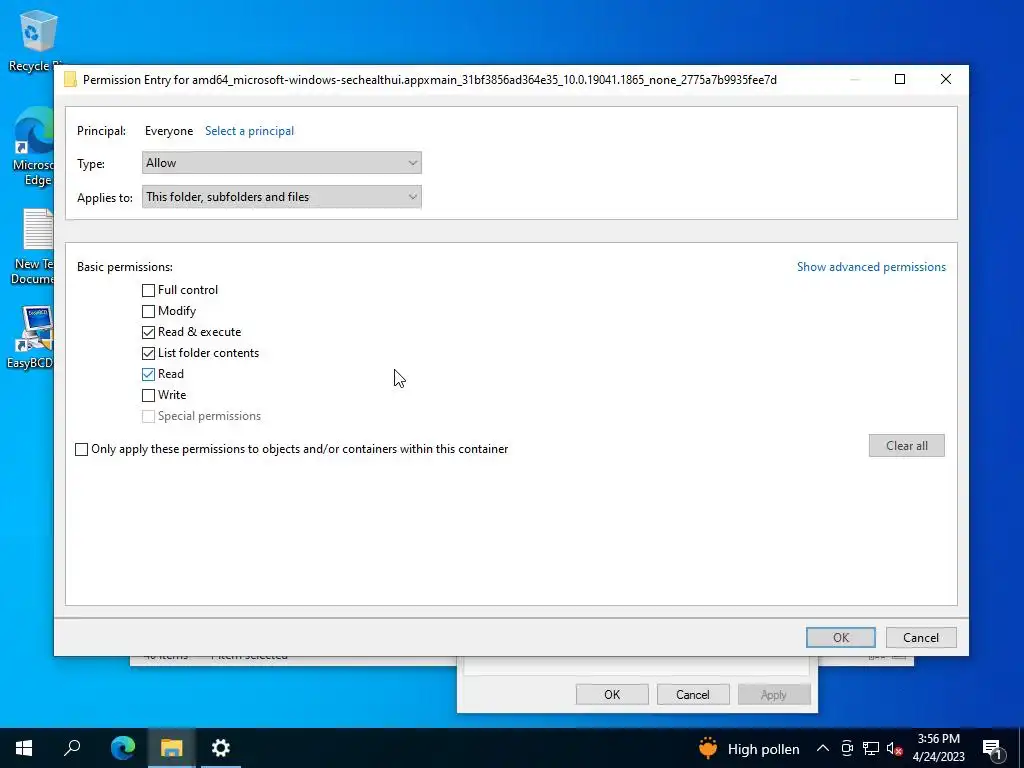
Task: Switch to File Explorer on taskbar
Action: point(171,748)
